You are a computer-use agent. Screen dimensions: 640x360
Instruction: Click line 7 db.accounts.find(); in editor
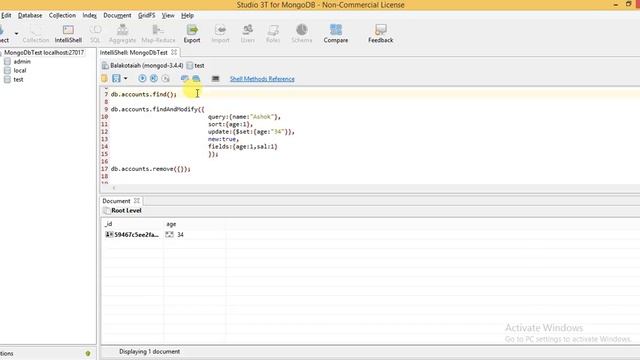tap(144, 94)
